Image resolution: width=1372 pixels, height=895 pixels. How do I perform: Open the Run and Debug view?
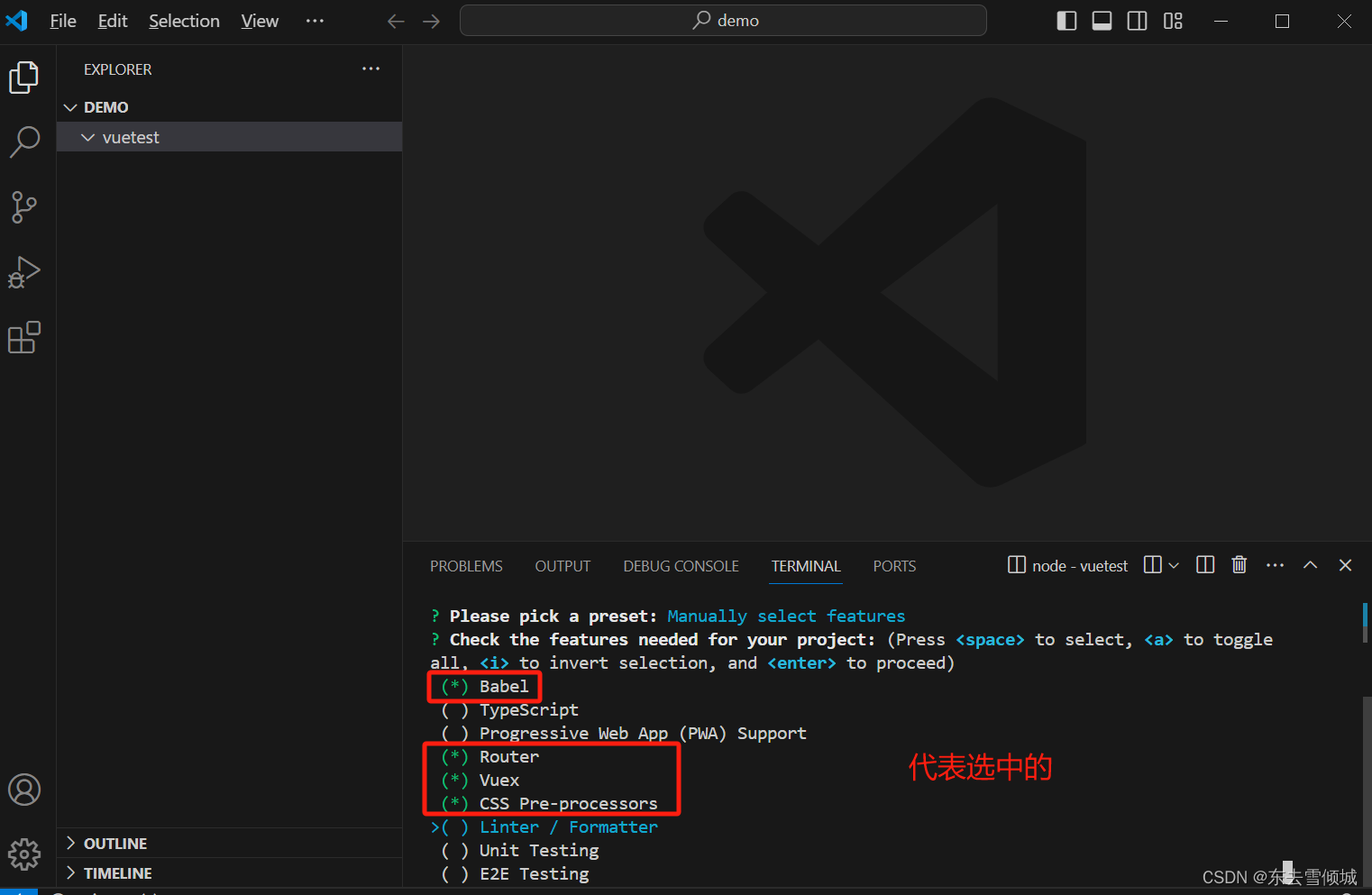[24, 272]
